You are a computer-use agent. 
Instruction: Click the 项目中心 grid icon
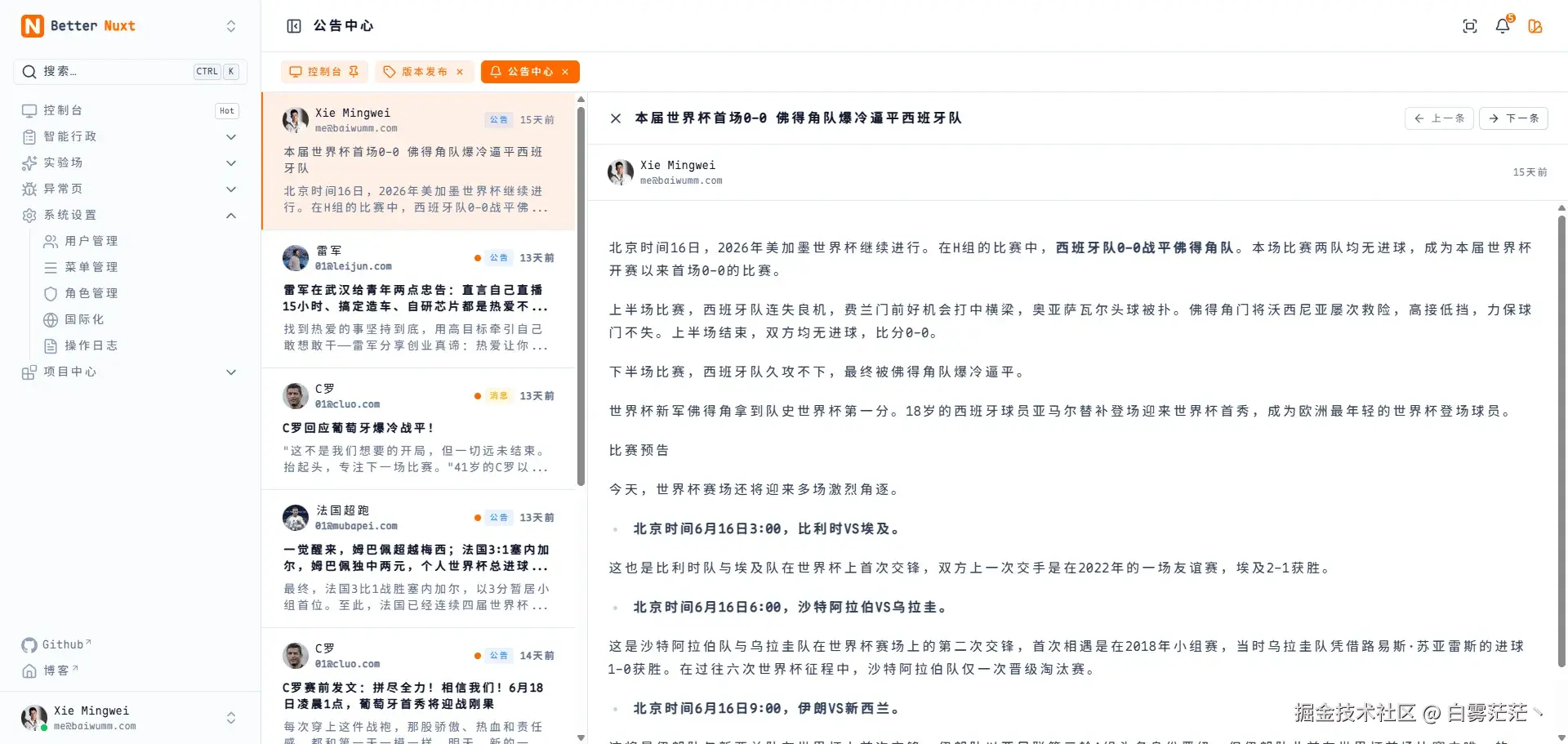(x=29, y=372)
